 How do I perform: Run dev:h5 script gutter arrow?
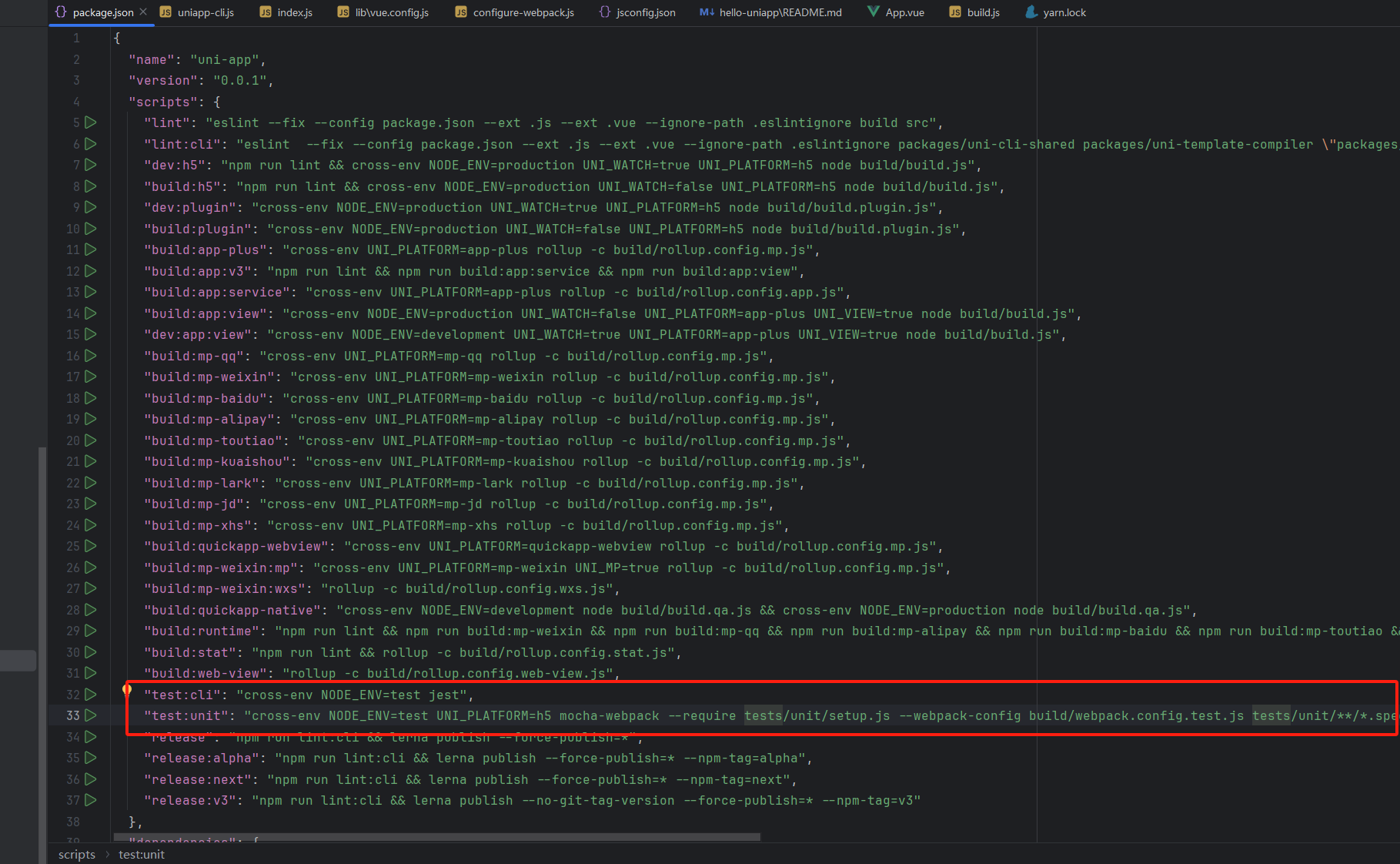tap(91, 165)
